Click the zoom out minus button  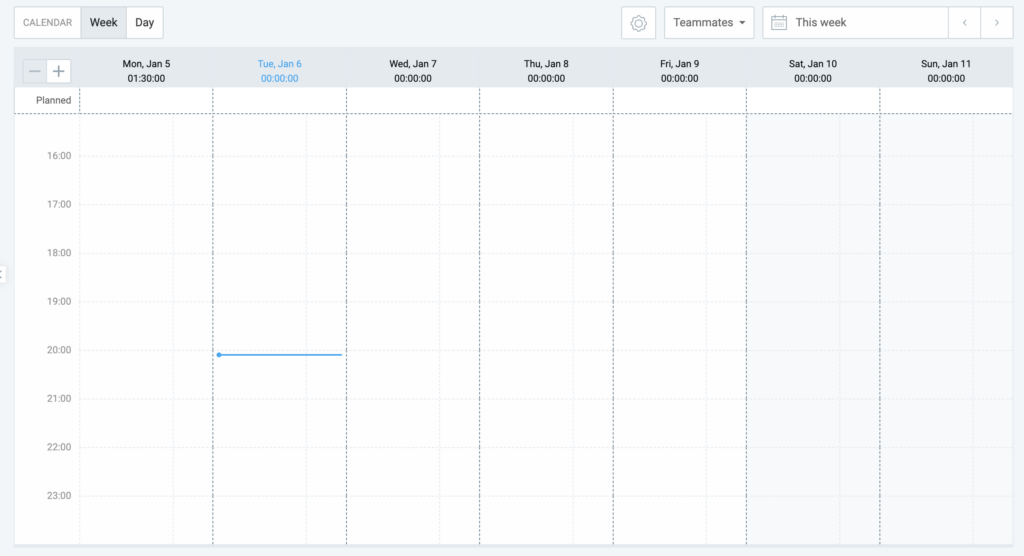click(35, 71)
